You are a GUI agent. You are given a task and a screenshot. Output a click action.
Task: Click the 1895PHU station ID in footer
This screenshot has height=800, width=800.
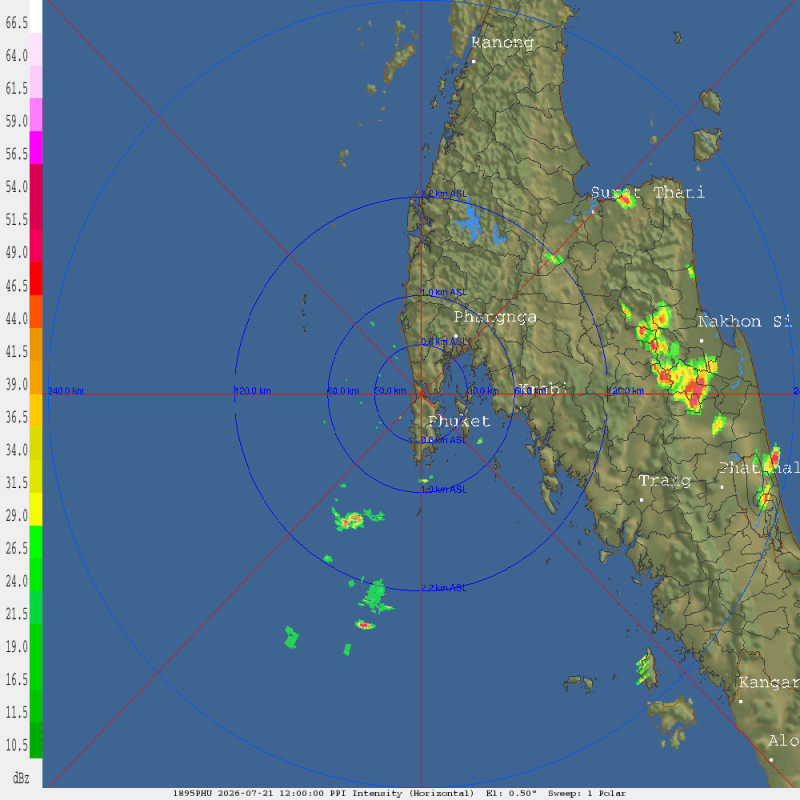coord(192,793)
